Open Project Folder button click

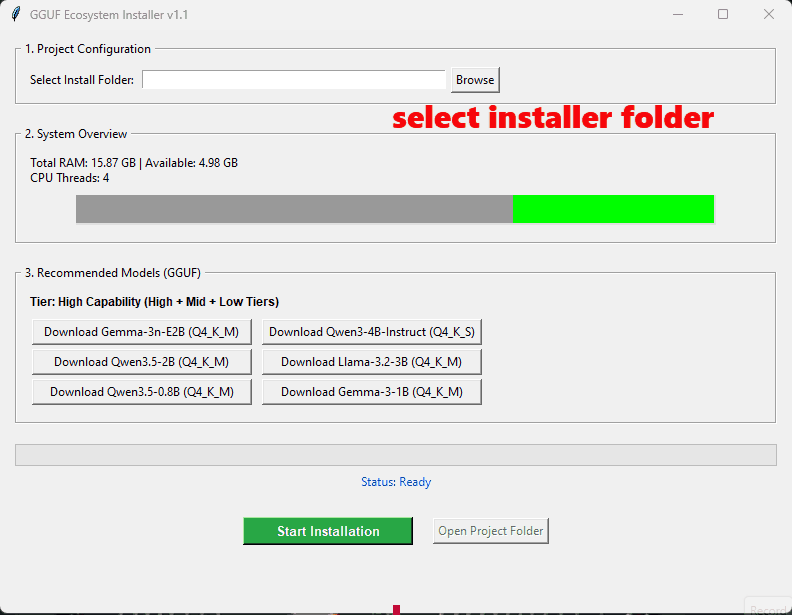pos(491,531)
